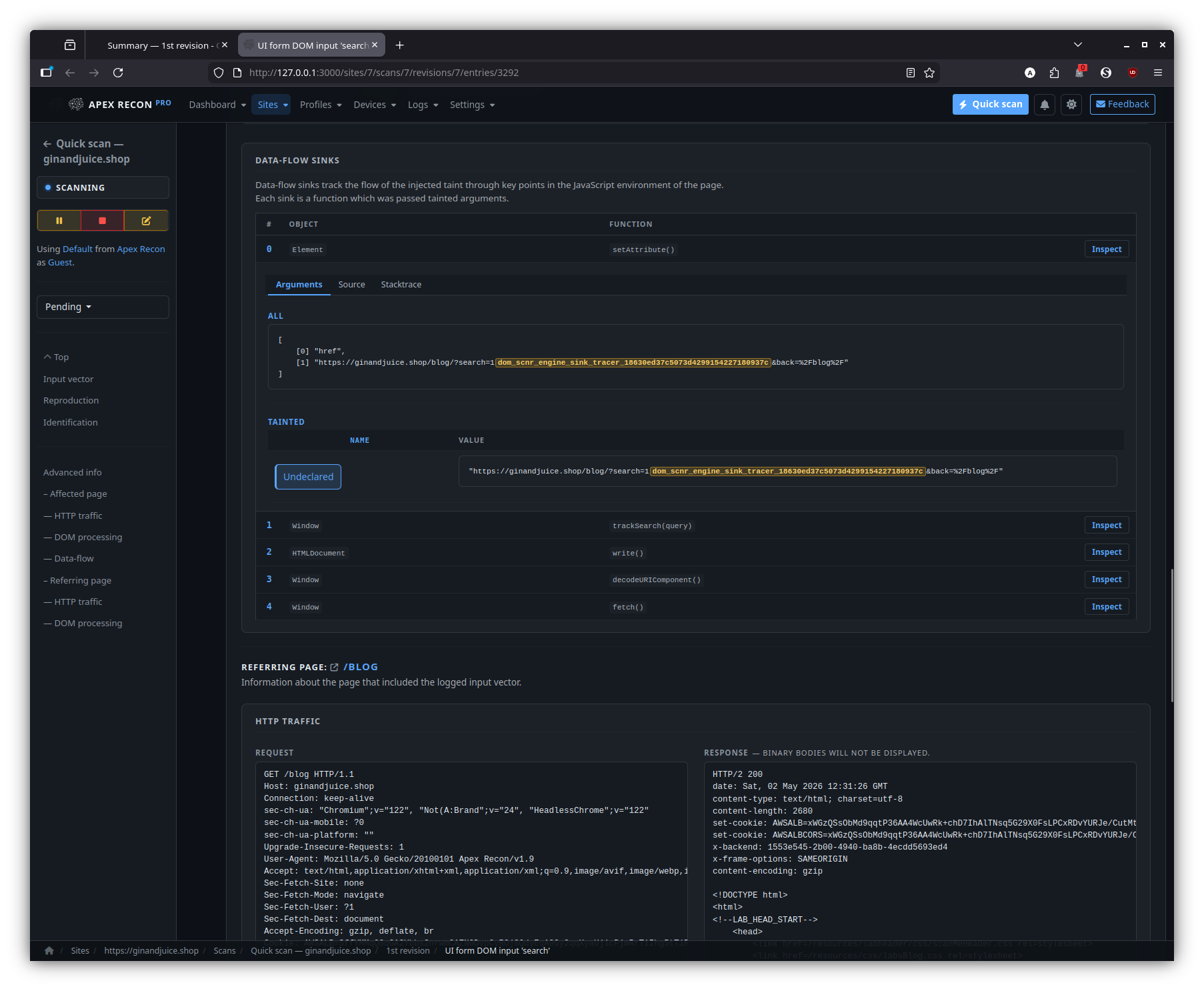Inspect the fetch() sink
The image size is (1204, 991).
[1106, 607]
